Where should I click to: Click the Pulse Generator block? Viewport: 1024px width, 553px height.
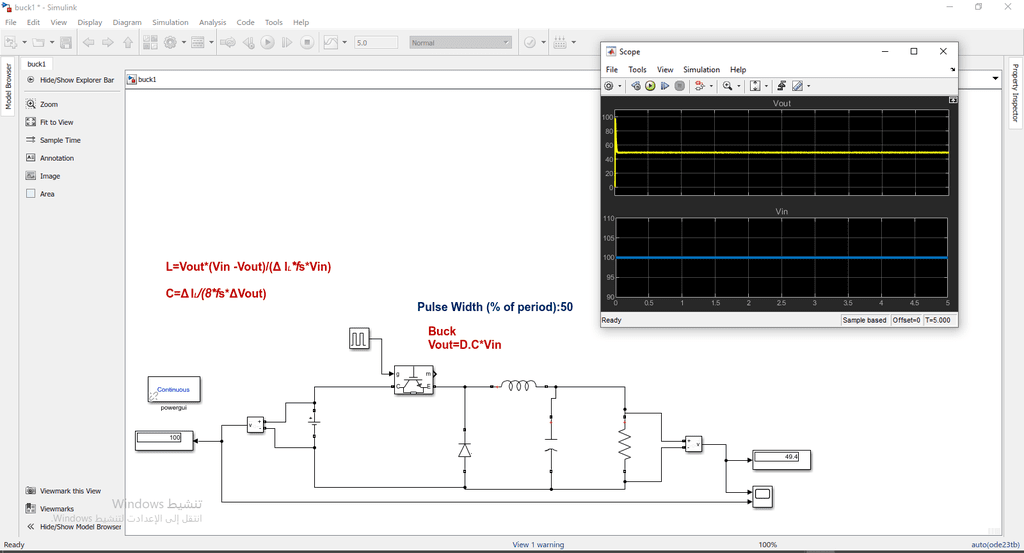[359, 338]
